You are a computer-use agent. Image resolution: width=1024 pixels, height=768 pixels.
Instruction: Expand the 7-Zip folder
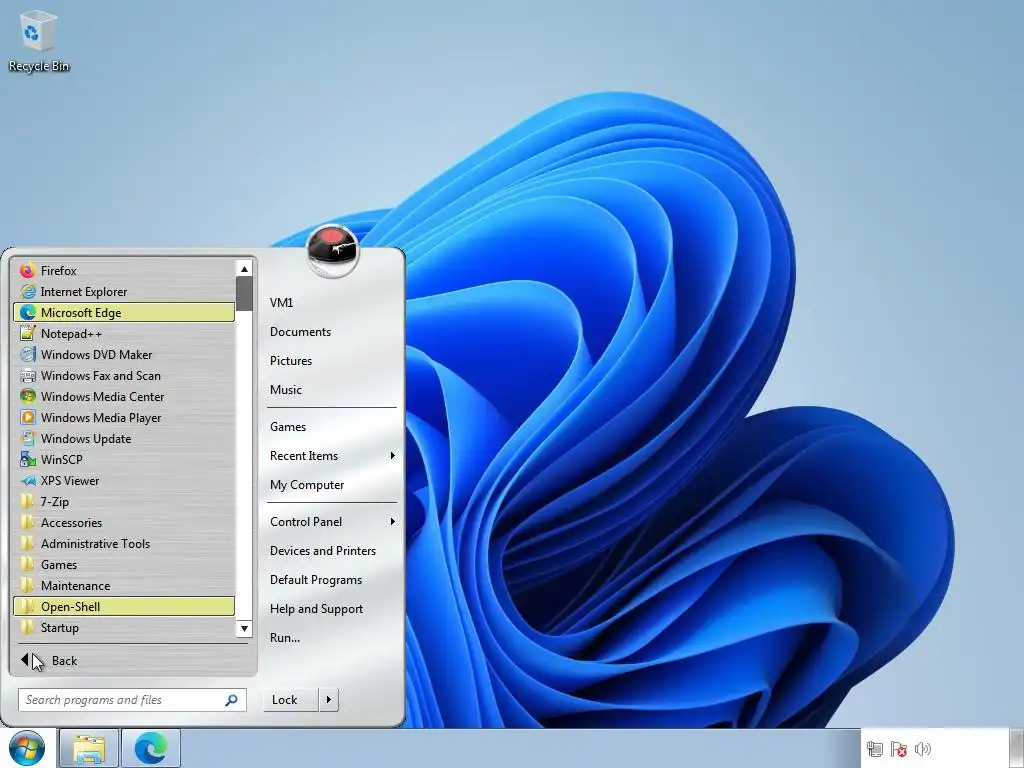(x=124, y=502)
